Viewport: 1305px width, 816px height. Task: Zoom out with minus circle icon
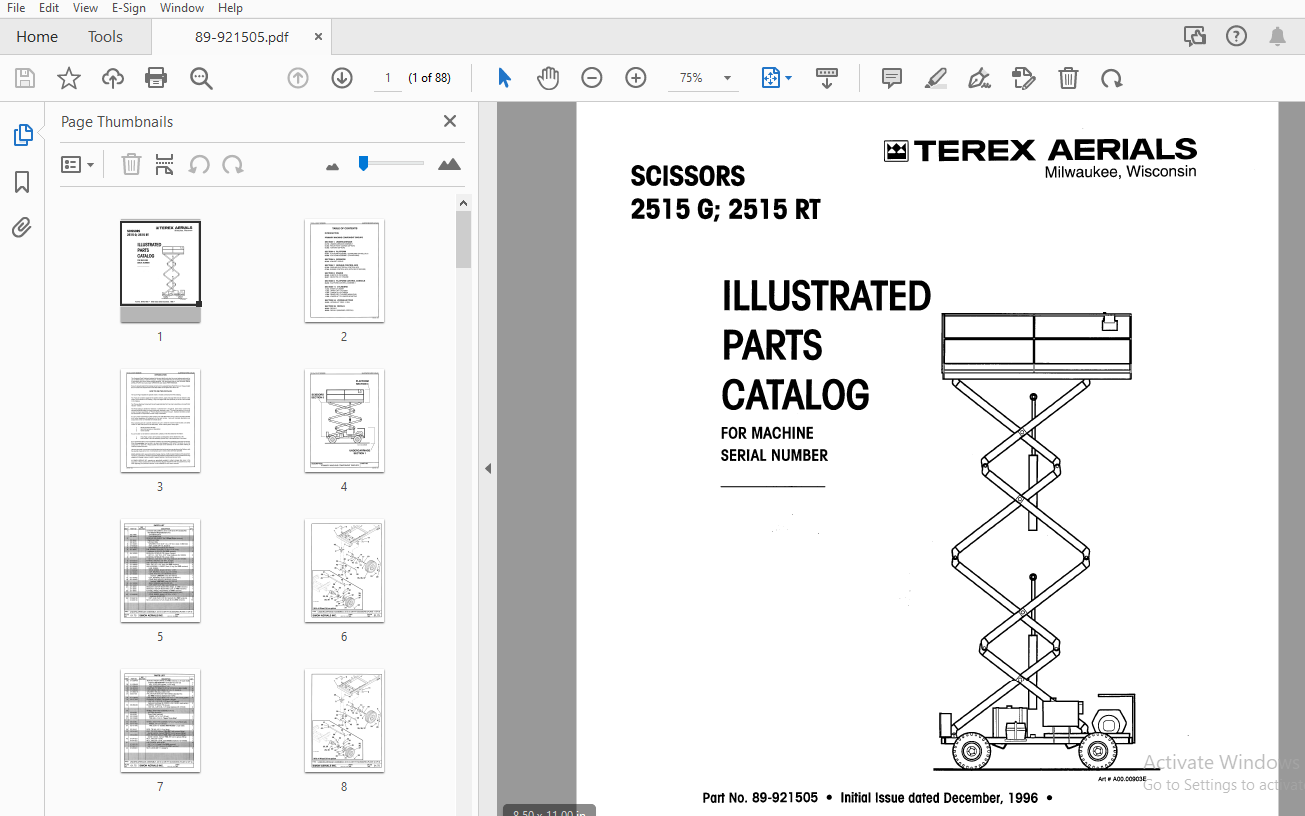(592, 78)
